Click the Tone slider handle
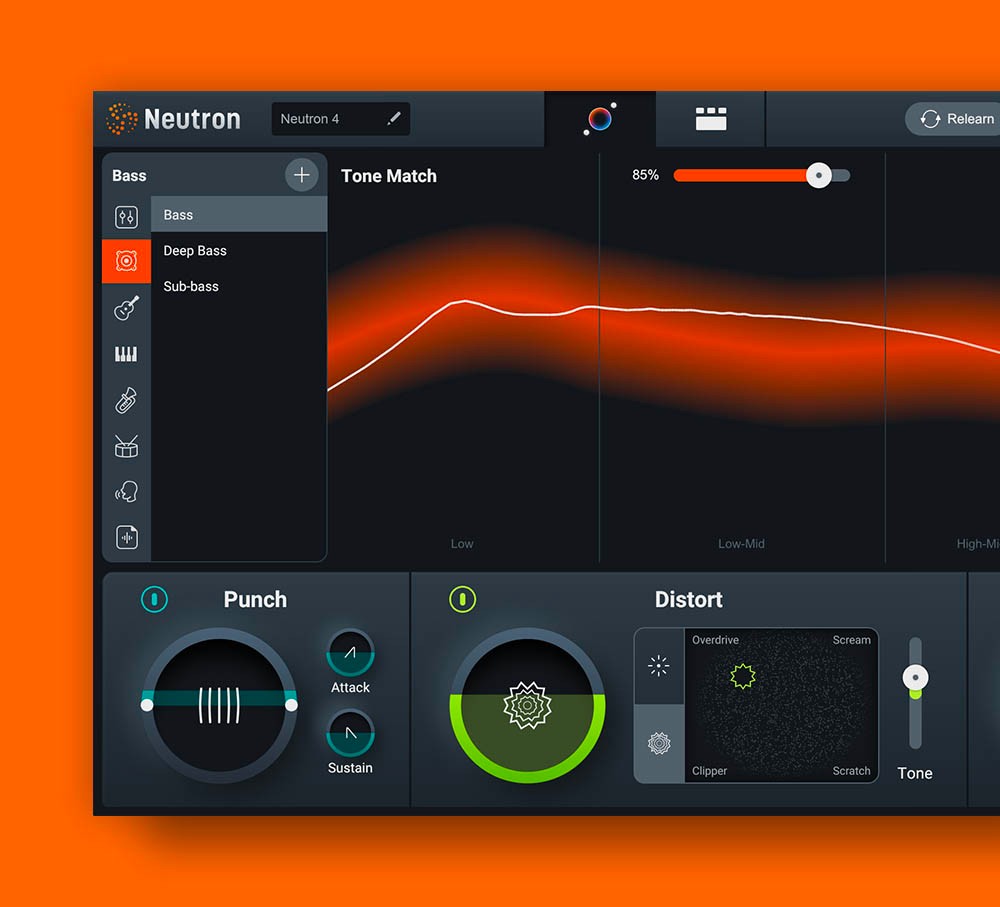 (915, 677)
